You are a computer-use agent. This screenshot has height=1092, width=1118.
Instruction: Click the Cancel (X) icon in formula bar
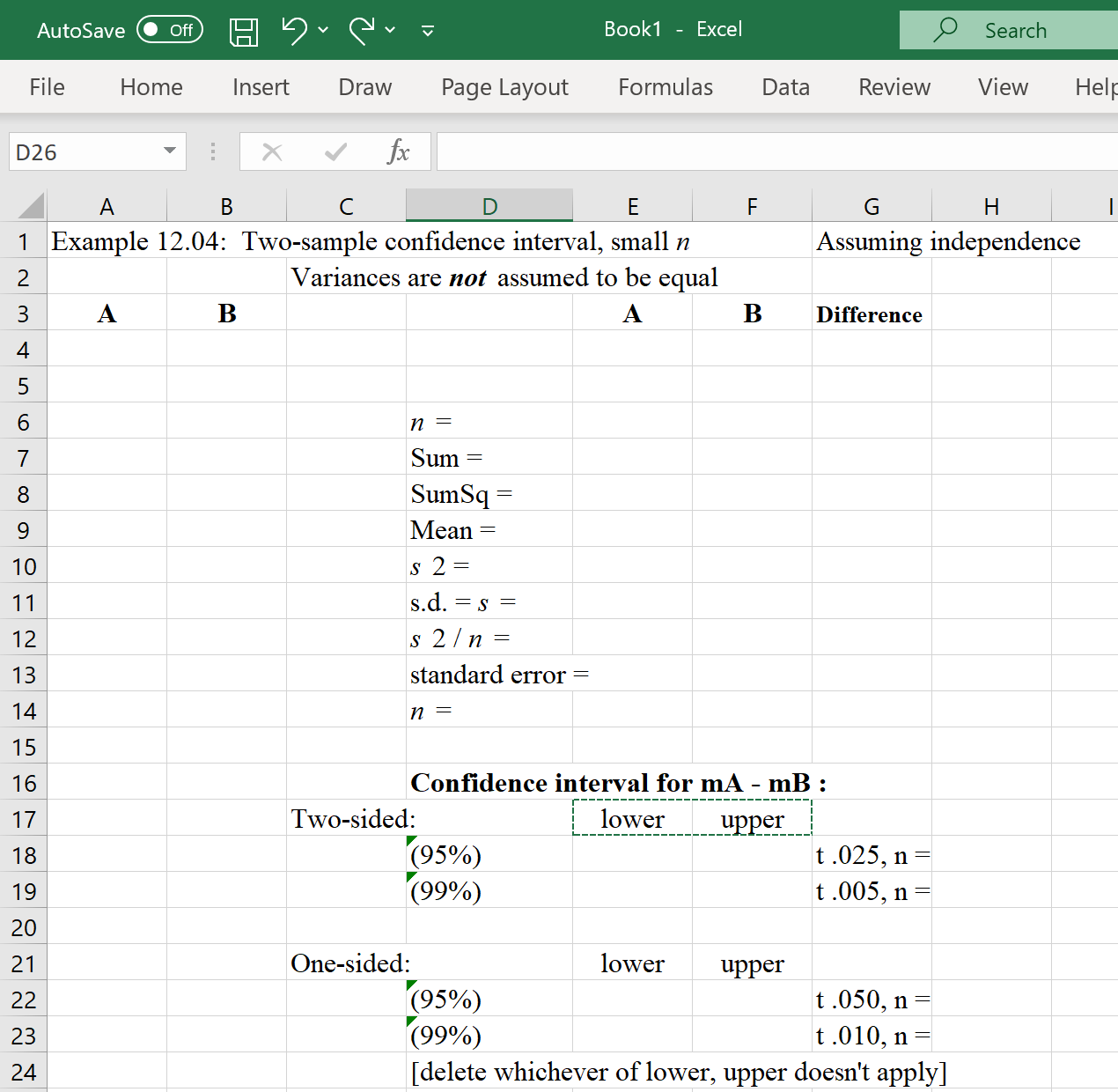(272, 151)
